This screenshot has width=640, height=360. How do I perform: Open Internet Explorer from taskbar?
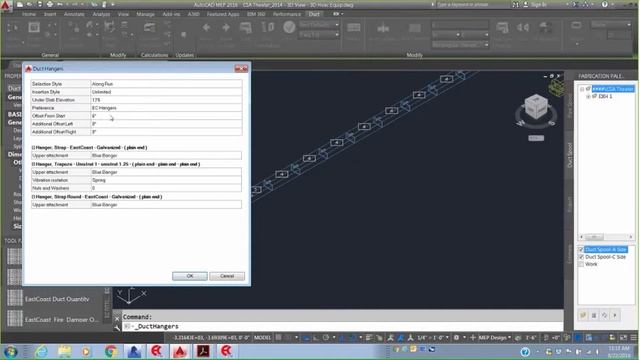click(41, 351)
